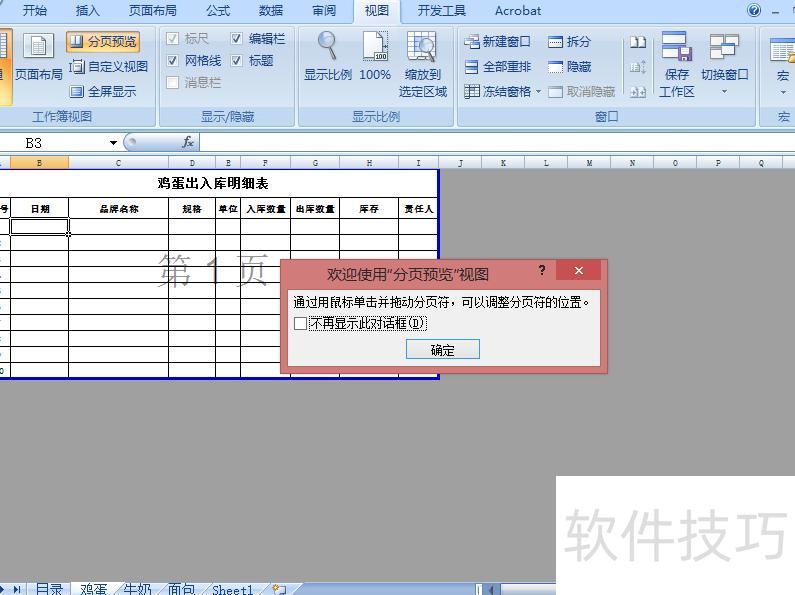Select column C header
795x595 pixels.
(x=118, y=163)
